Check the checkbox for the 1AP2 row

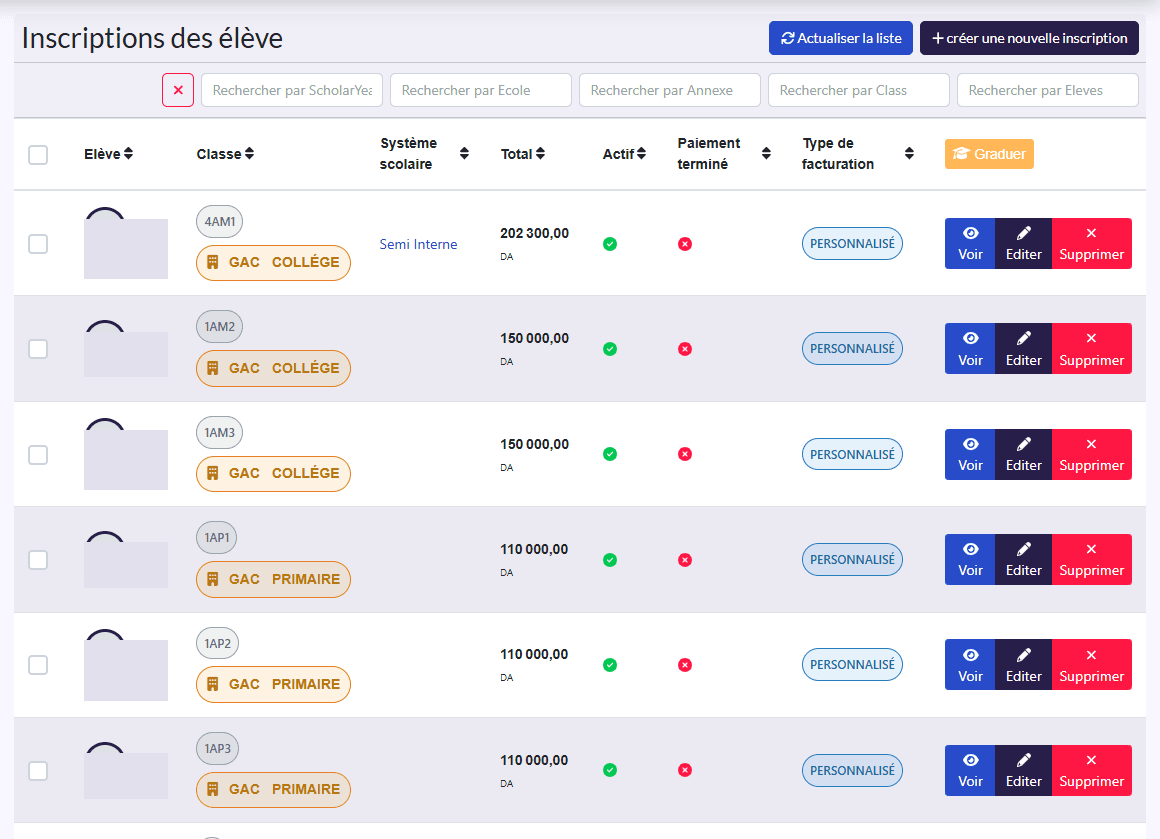click(38, 665)
